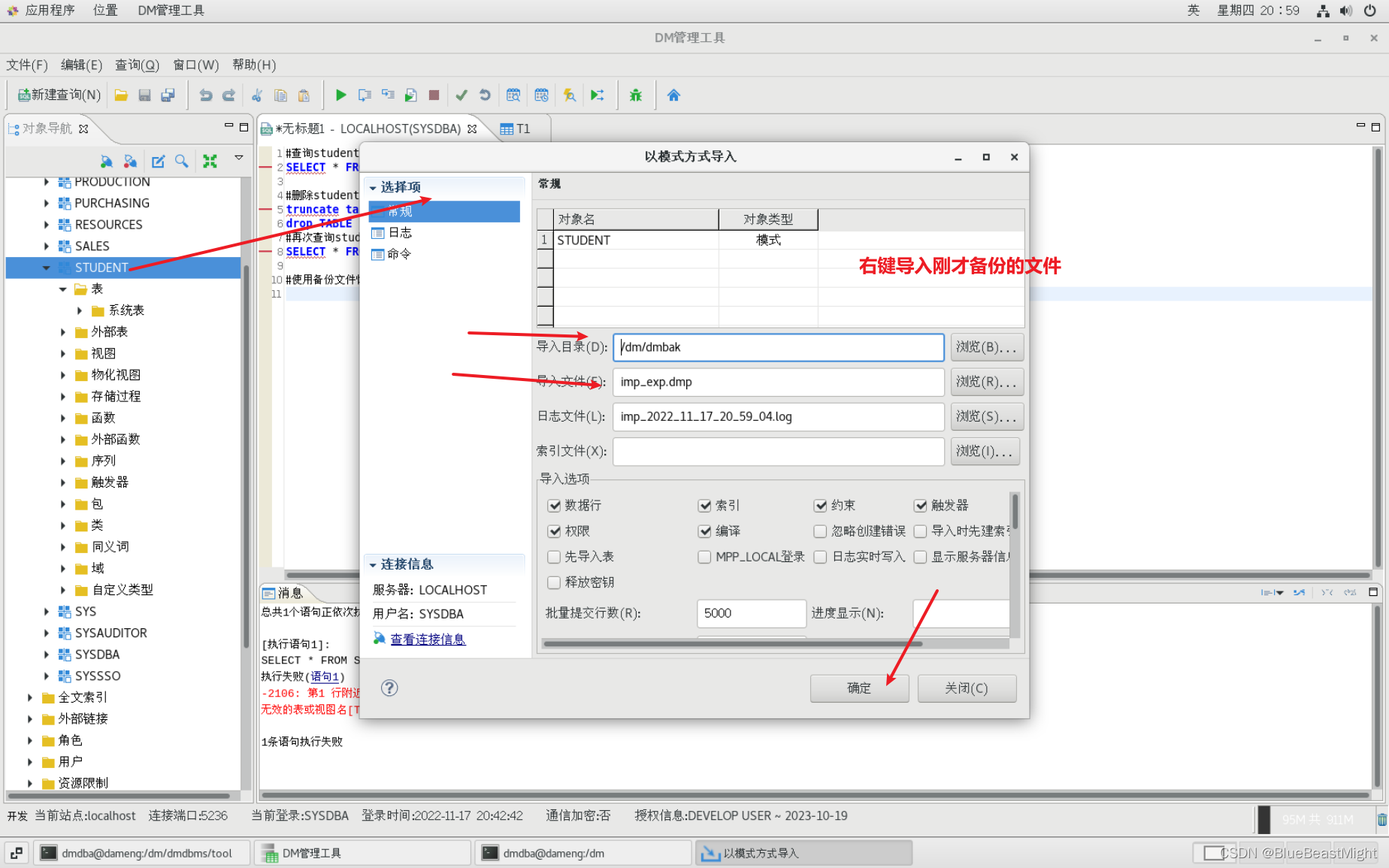Collapse the STUDENT schema tree node
The width and height of the screenshot is (1389, 868).
point(47,267)
